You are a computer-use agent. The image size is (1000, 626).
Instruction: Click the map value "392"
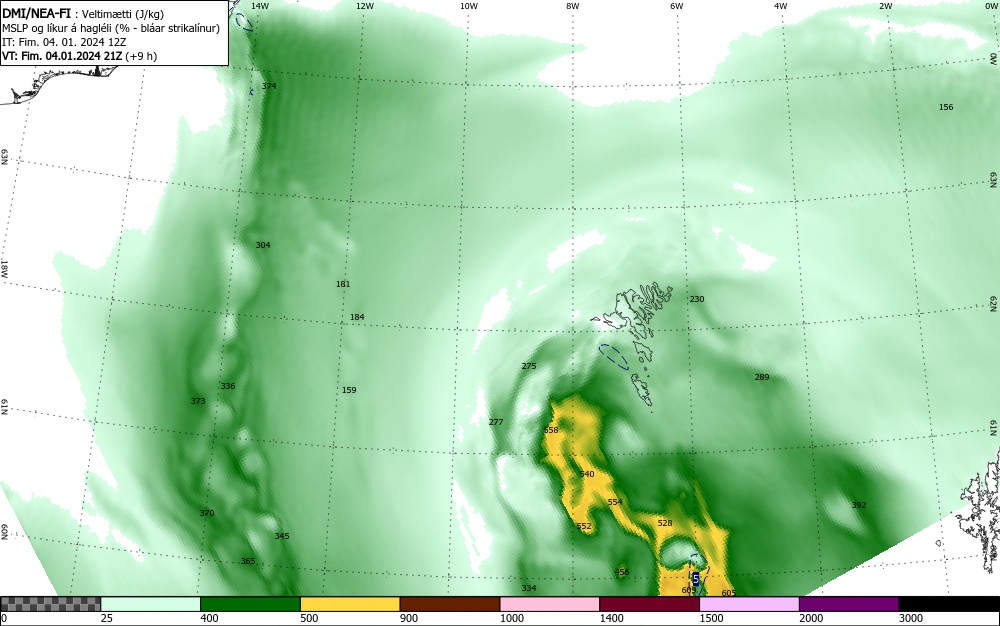(x=859, y=505)
